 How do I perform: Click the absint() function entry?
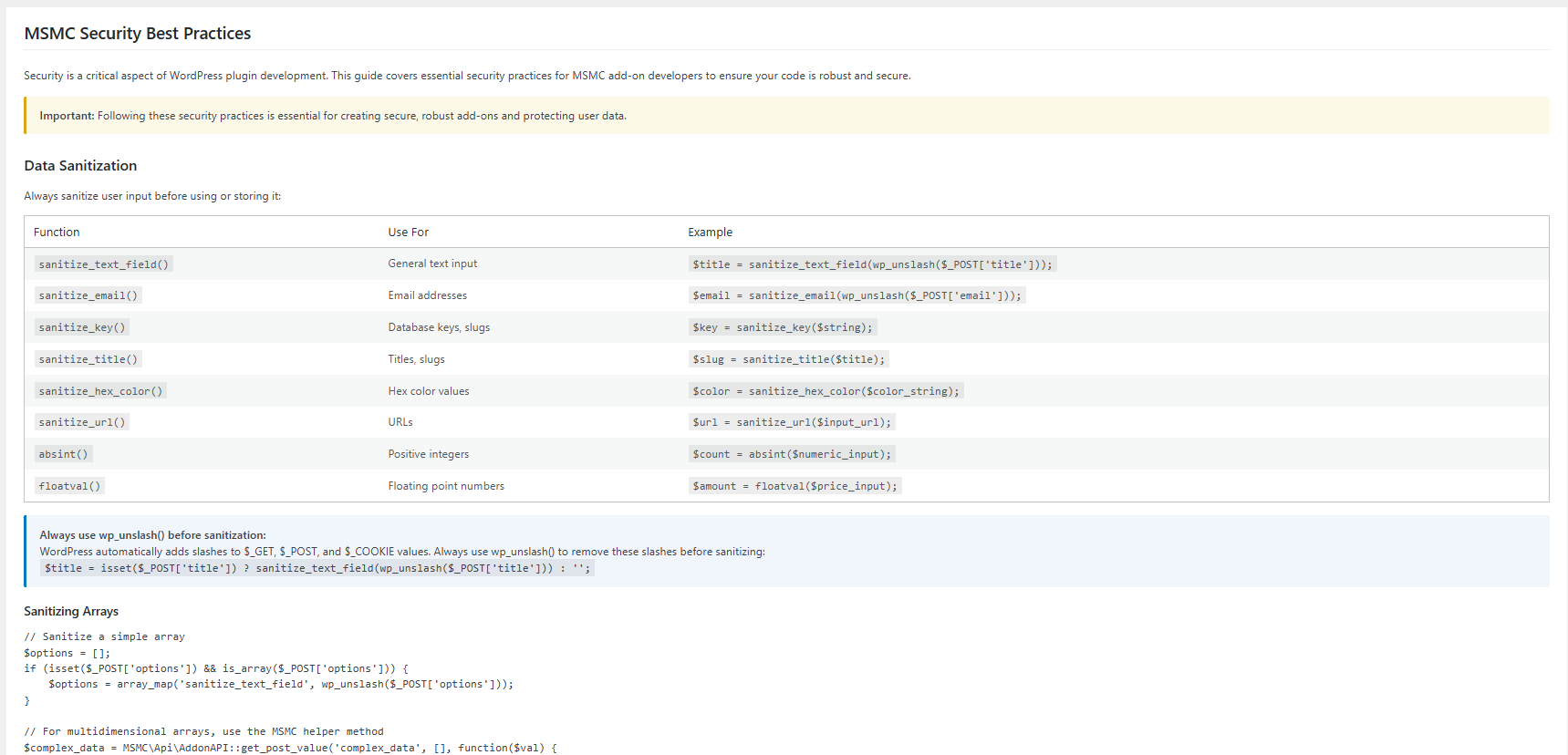pos(64,454)
